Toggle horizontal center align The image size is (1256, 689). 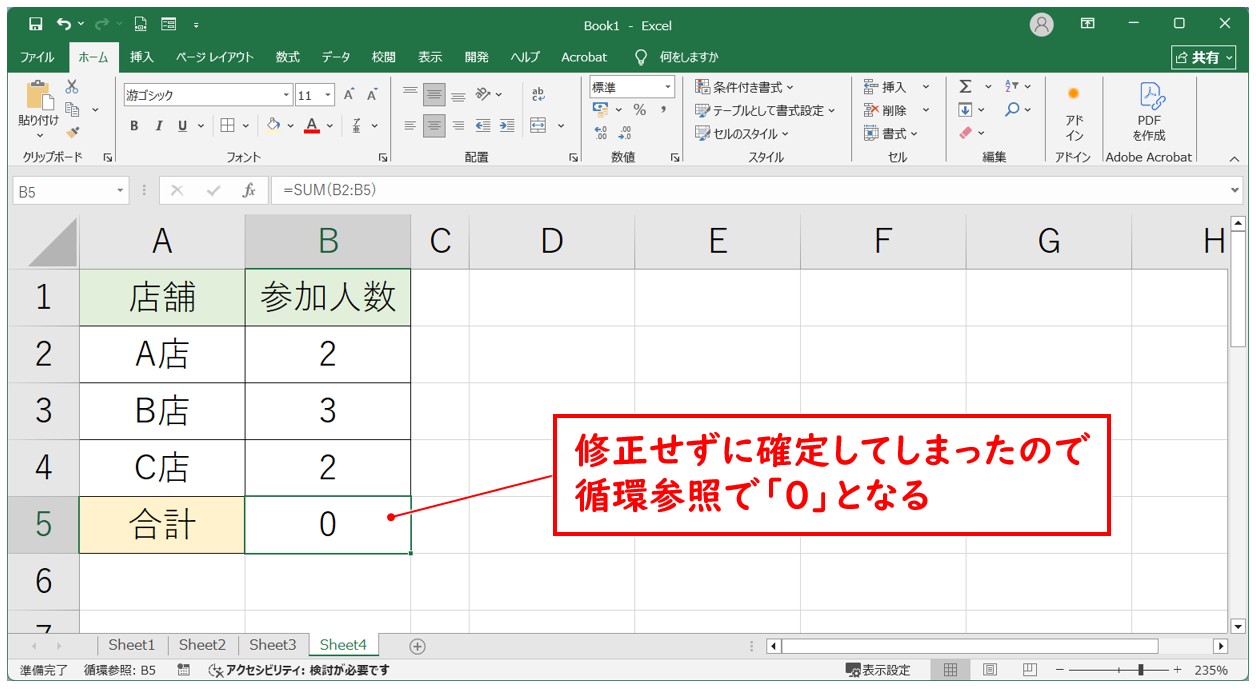tap(434, 125)
